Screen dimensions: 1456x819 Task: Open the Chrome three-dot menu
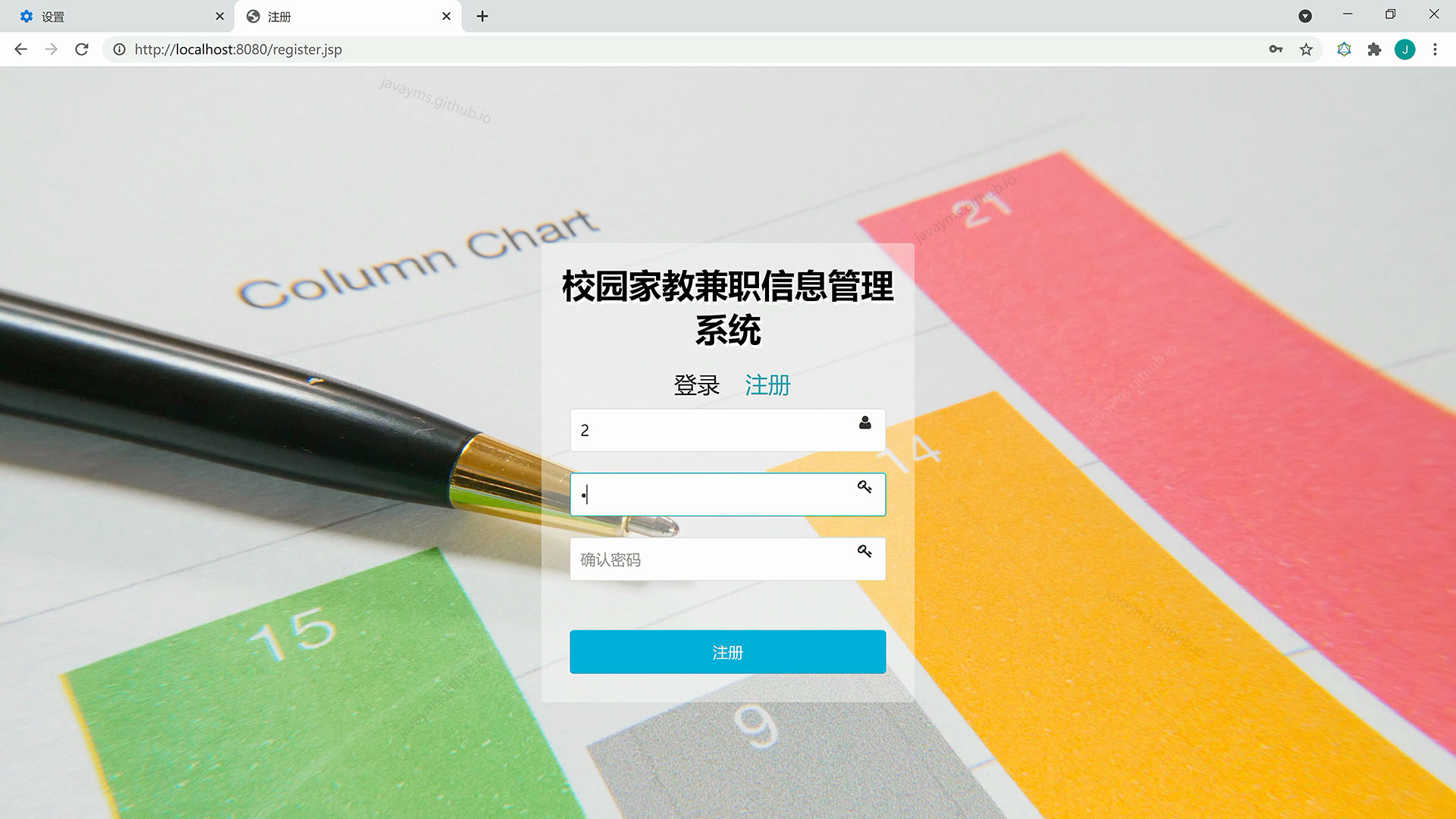(1435, 49)
